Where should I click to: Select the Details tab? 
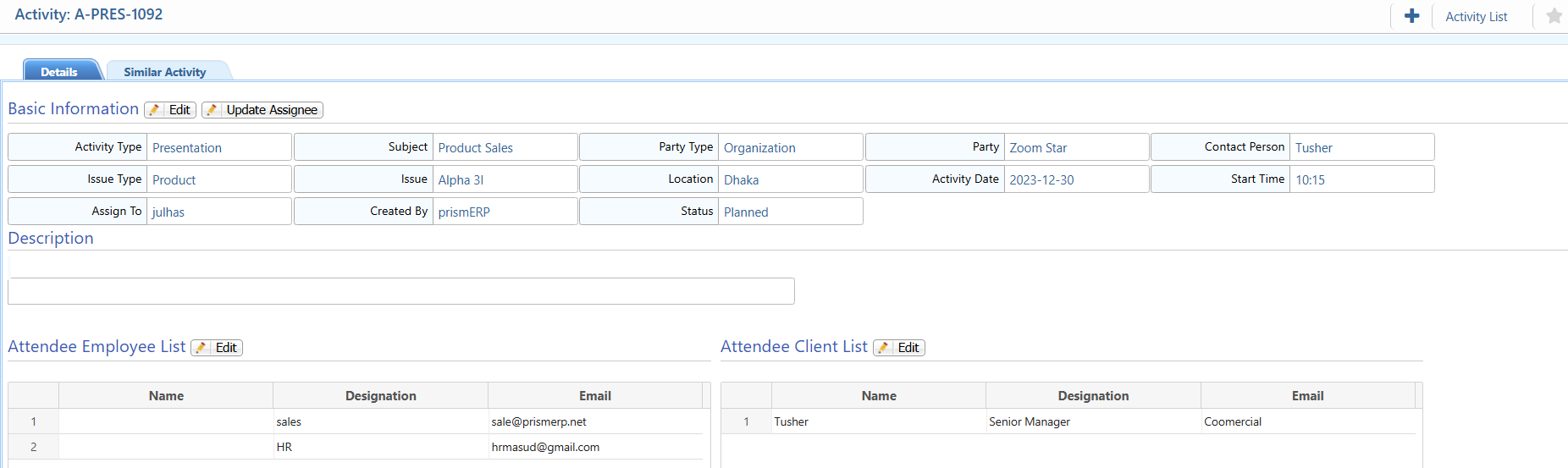[59, 72]
